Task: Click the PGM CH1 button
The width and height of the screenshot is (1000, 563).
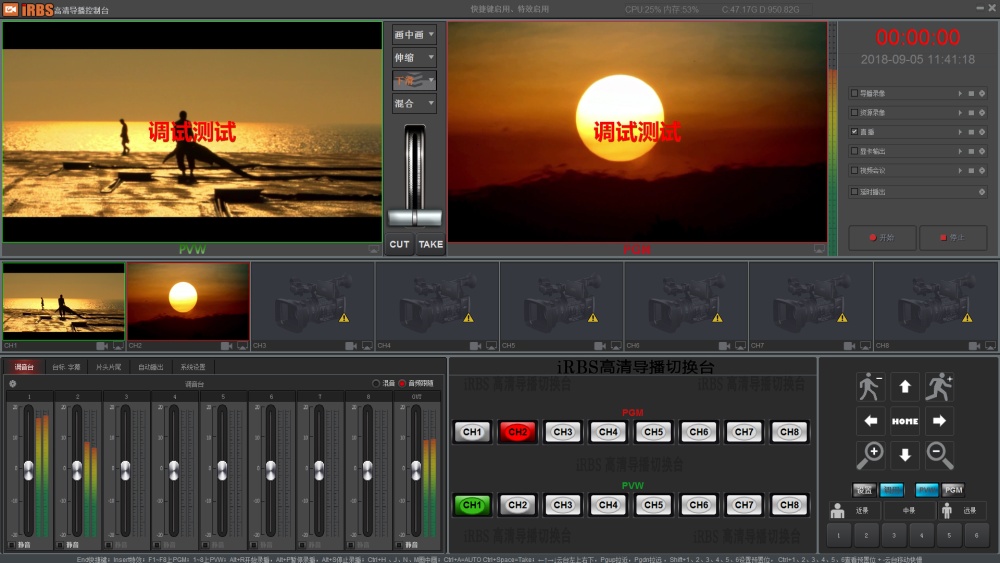Action: 472,432
